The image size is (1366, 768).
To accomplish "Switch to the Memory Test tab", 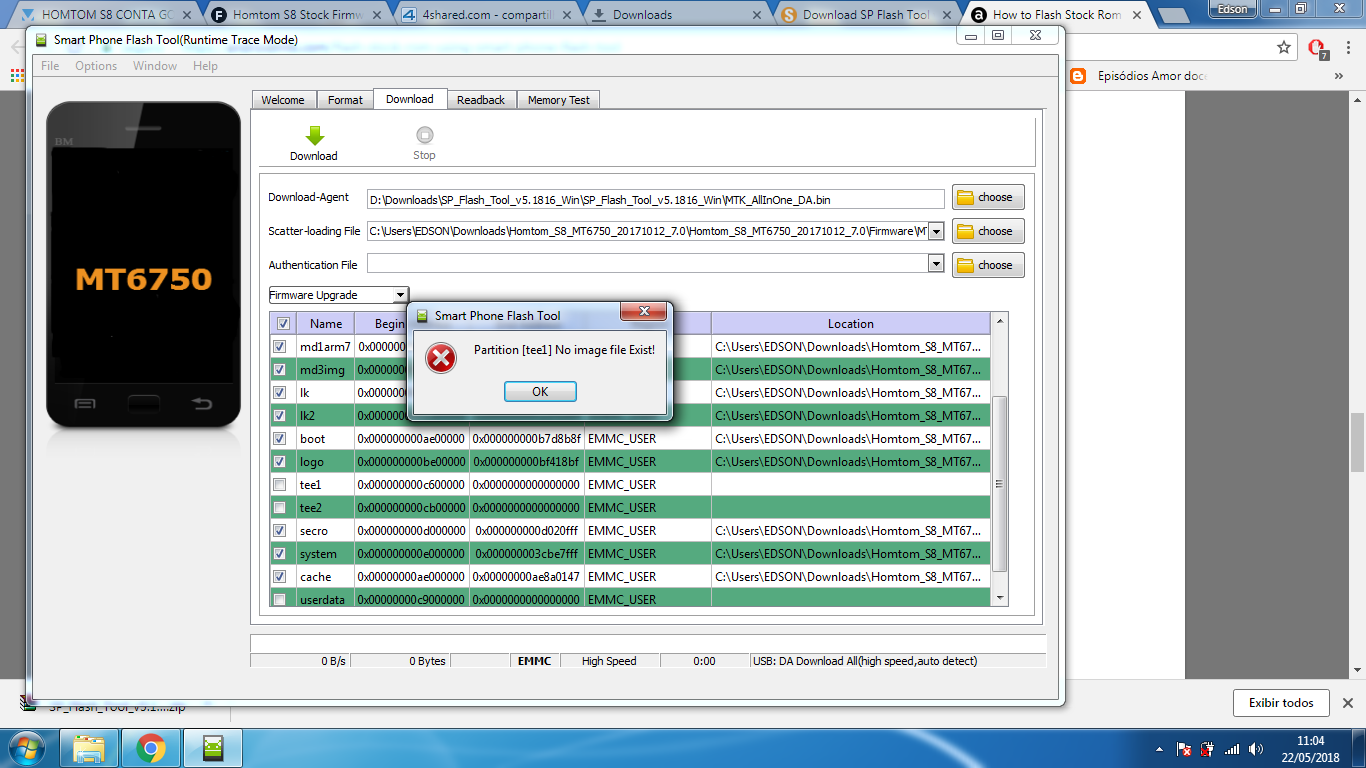I will click(559, 100).
